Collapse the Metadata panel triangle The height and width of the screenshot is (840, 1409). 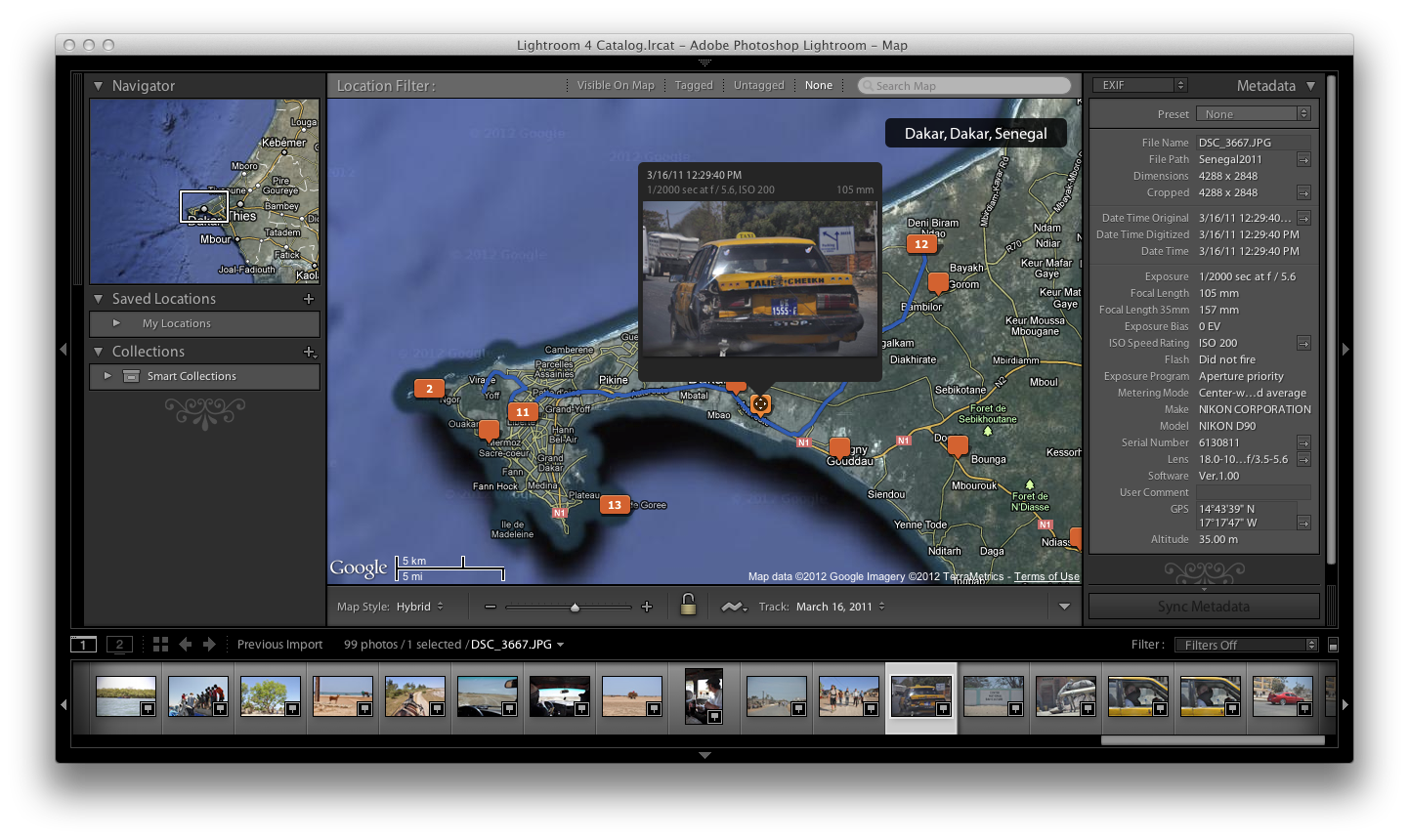(x=1311, y=86)
